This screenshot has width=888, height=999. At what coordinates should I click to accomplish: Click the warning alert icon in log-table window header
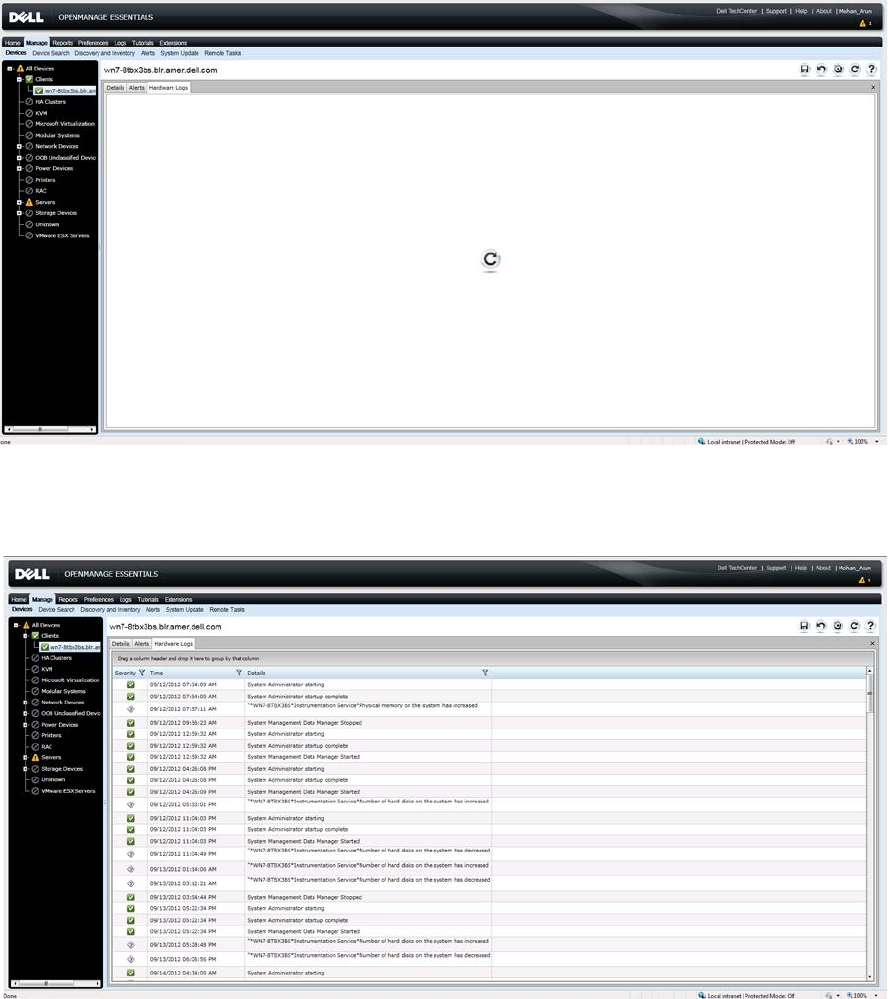[863, 580]
